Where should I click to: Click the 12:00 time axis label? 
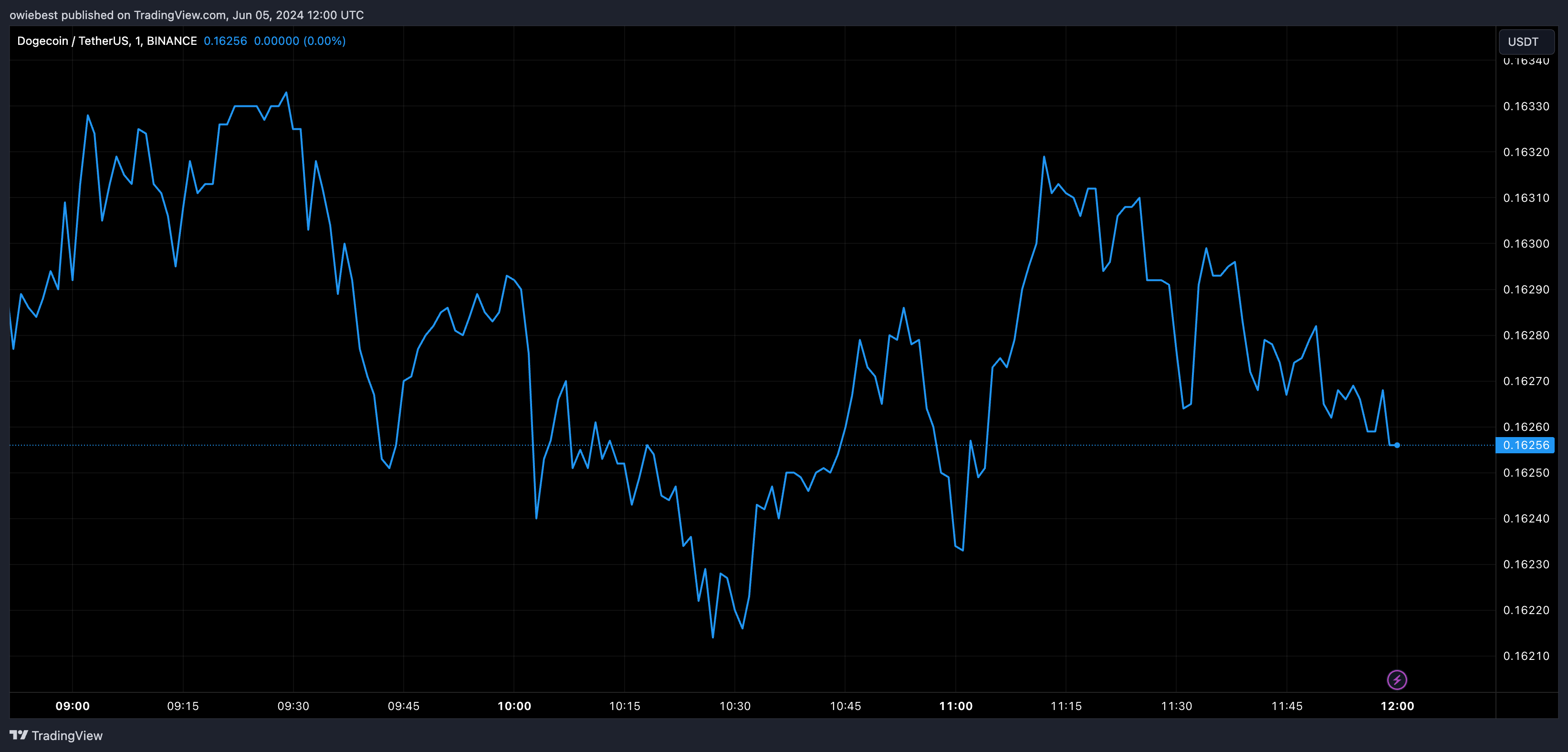[1397, 706]
